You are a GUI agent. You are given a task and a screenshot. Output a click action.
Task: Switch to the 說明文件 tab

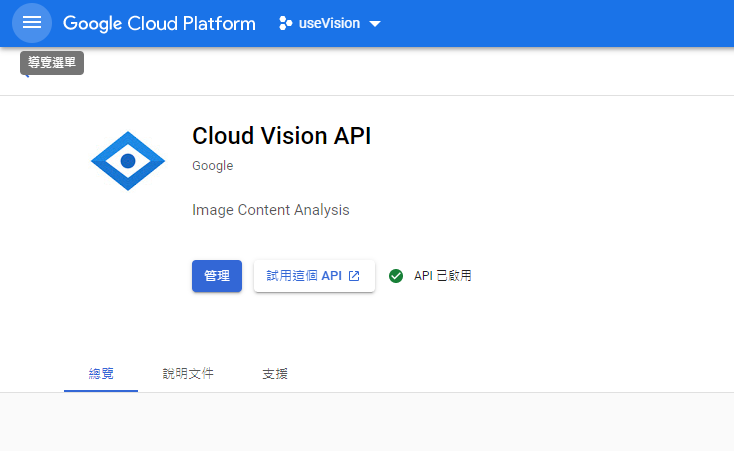coord(188,374)
